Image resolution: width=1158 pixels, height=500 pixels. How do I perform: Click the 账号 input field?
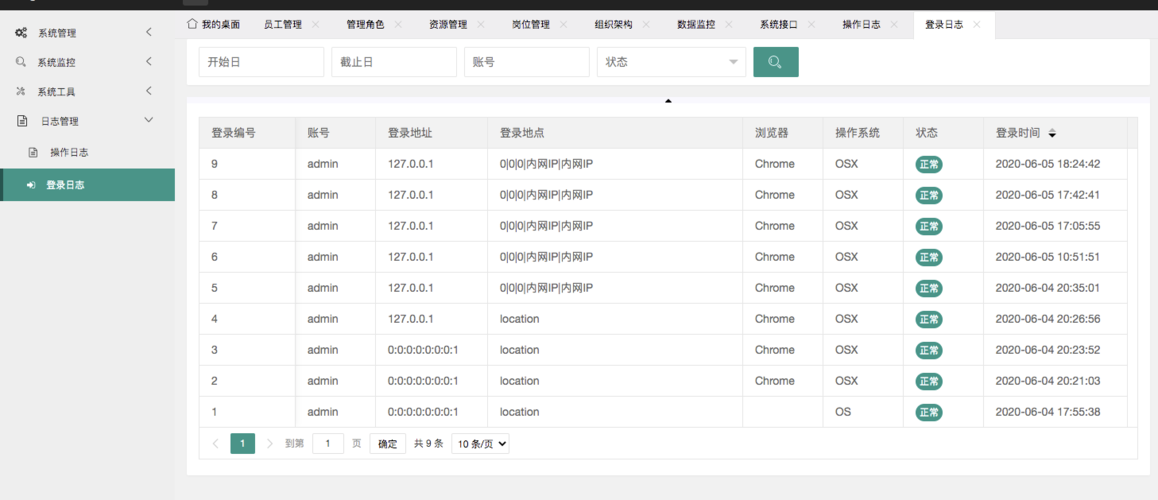(527, 62)
